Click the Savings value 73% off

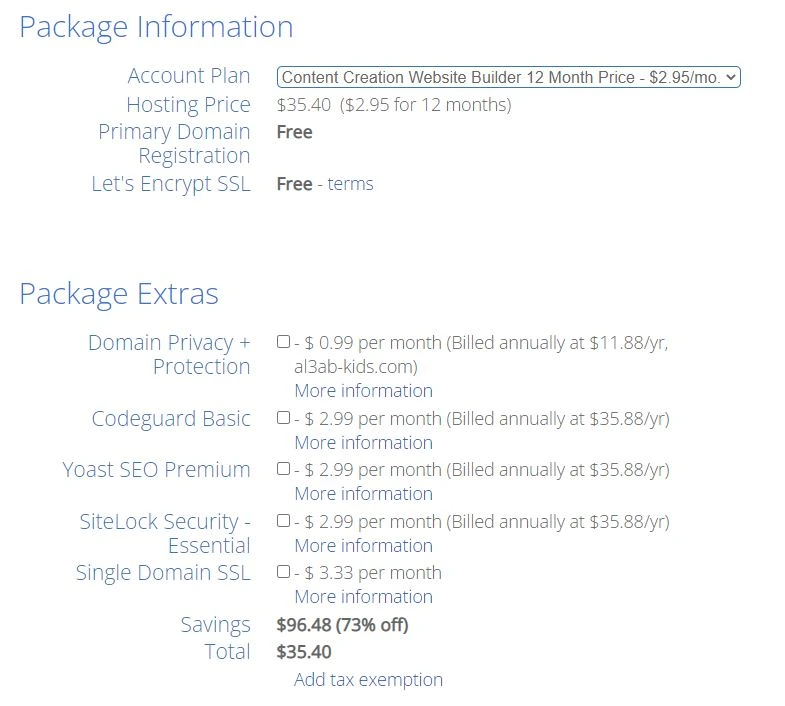pos(342,625)
